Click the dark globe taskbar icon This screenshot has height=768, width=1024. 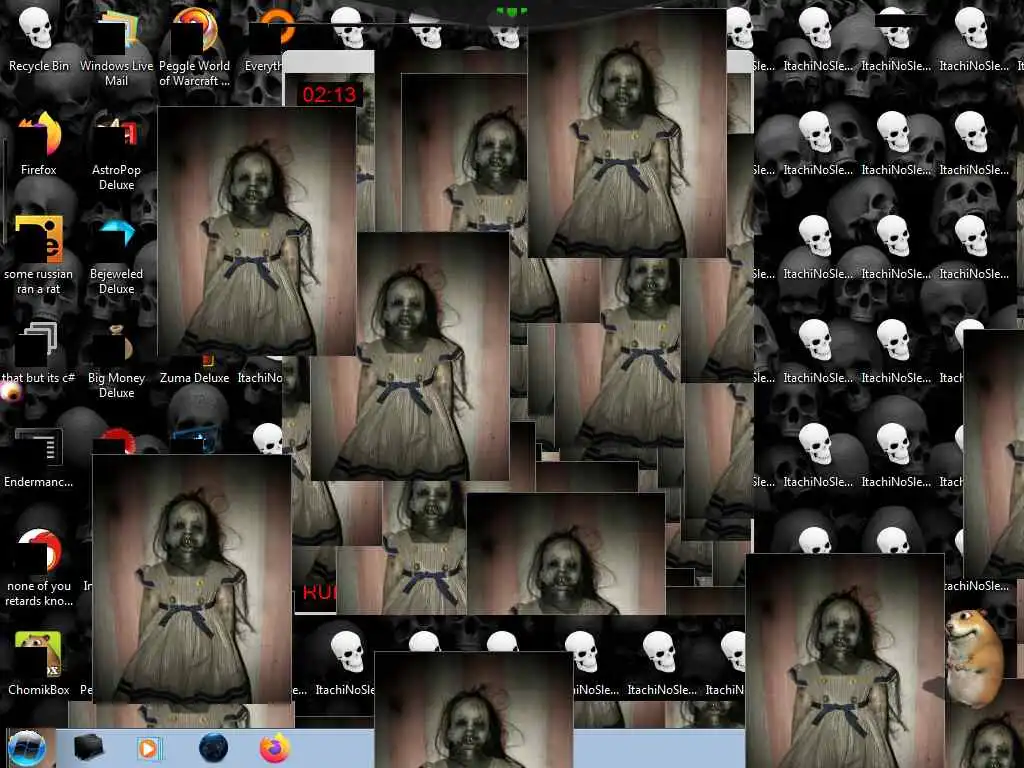(x=213, y=748)
